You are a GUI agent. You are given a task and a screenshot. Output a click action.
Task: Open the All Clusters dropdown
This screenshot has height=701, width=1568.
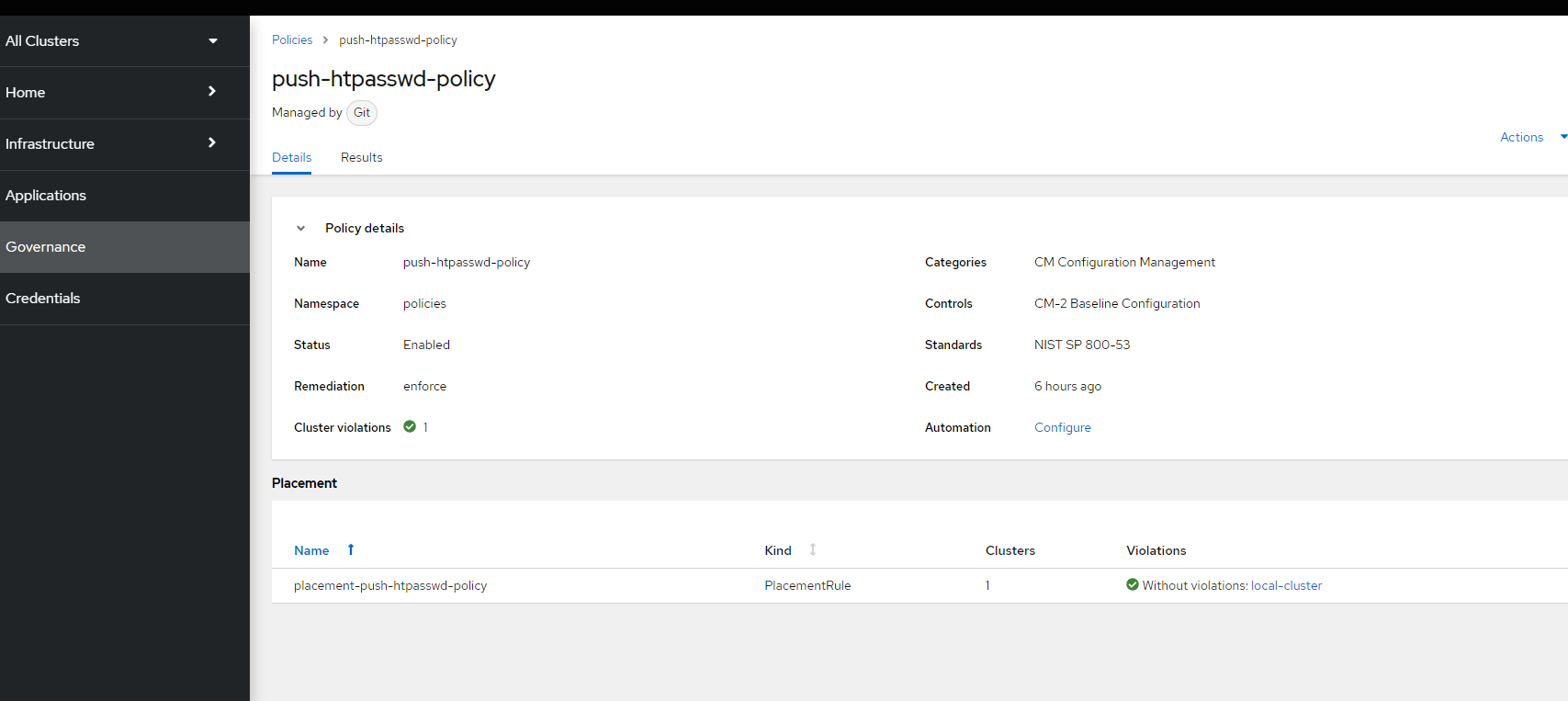pos(124,41)
